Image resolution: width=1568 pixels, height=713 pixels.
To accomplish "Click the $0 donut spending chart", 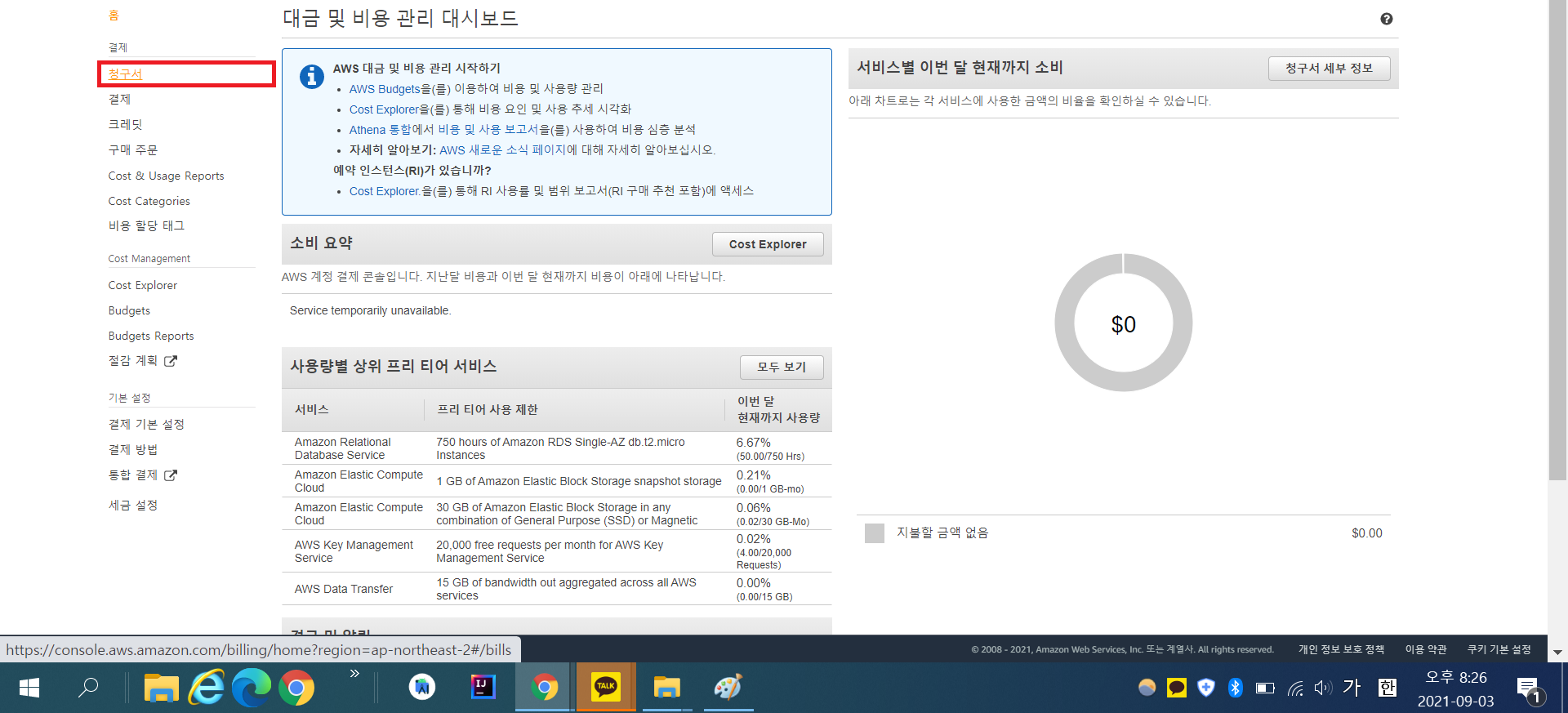I will (x=1124, y=323).
